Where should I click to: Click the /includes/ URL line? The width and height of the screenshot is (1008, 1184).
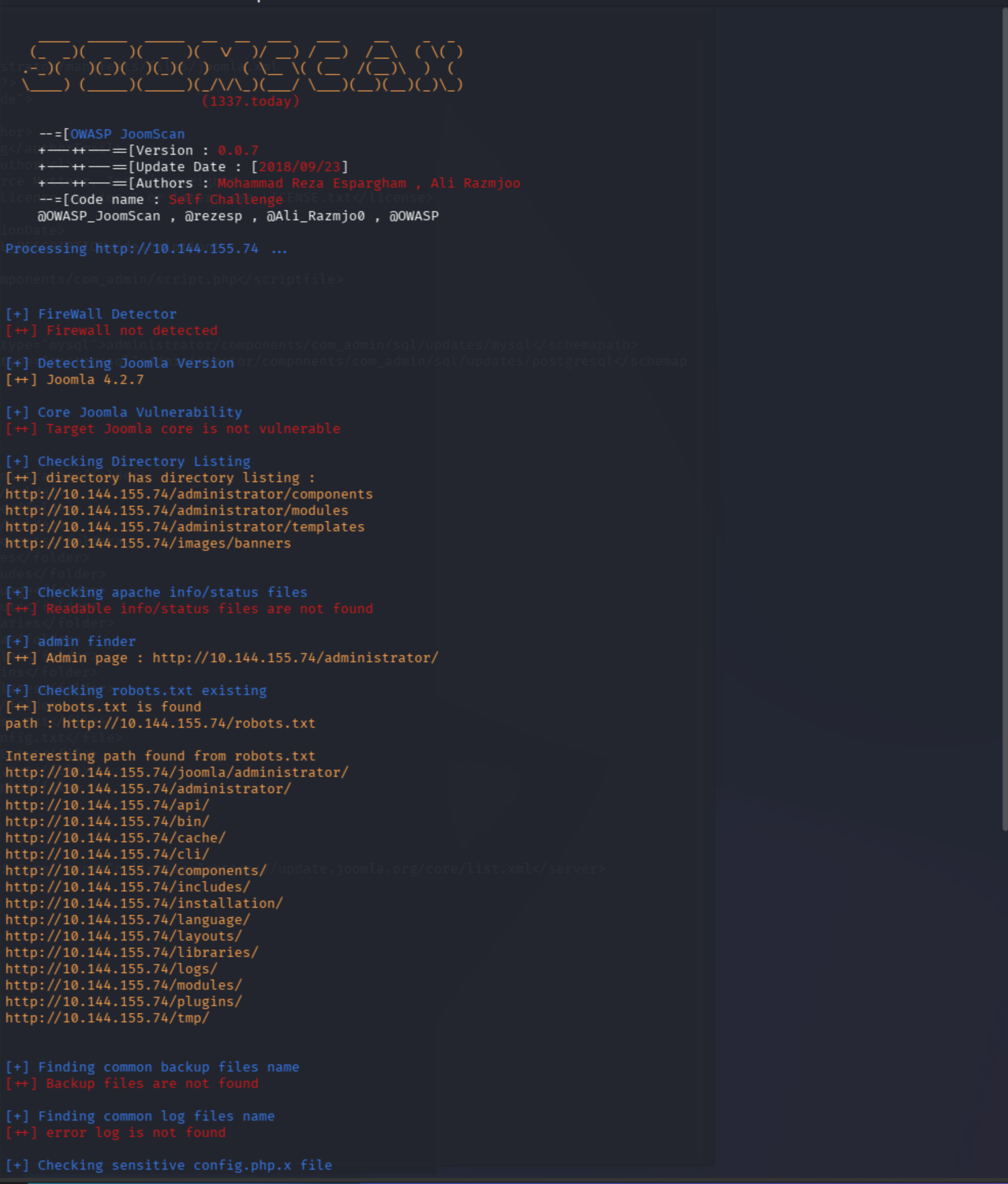click(x=128, y=887)
